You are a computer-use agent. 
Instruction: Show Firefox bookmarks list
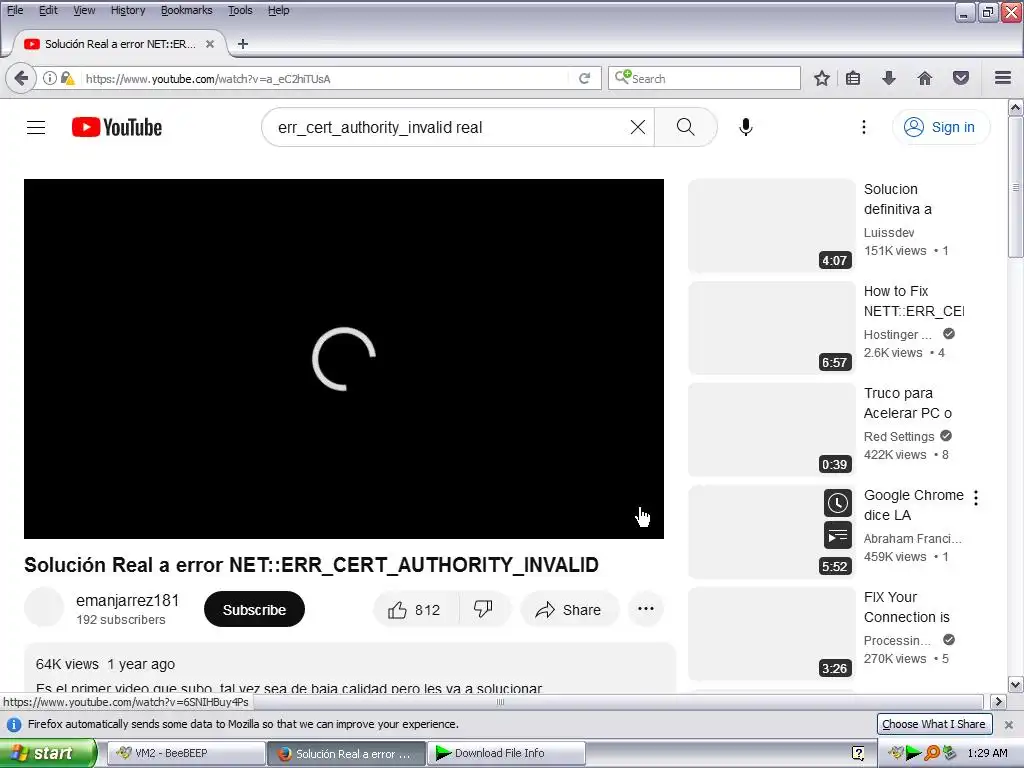853,78
